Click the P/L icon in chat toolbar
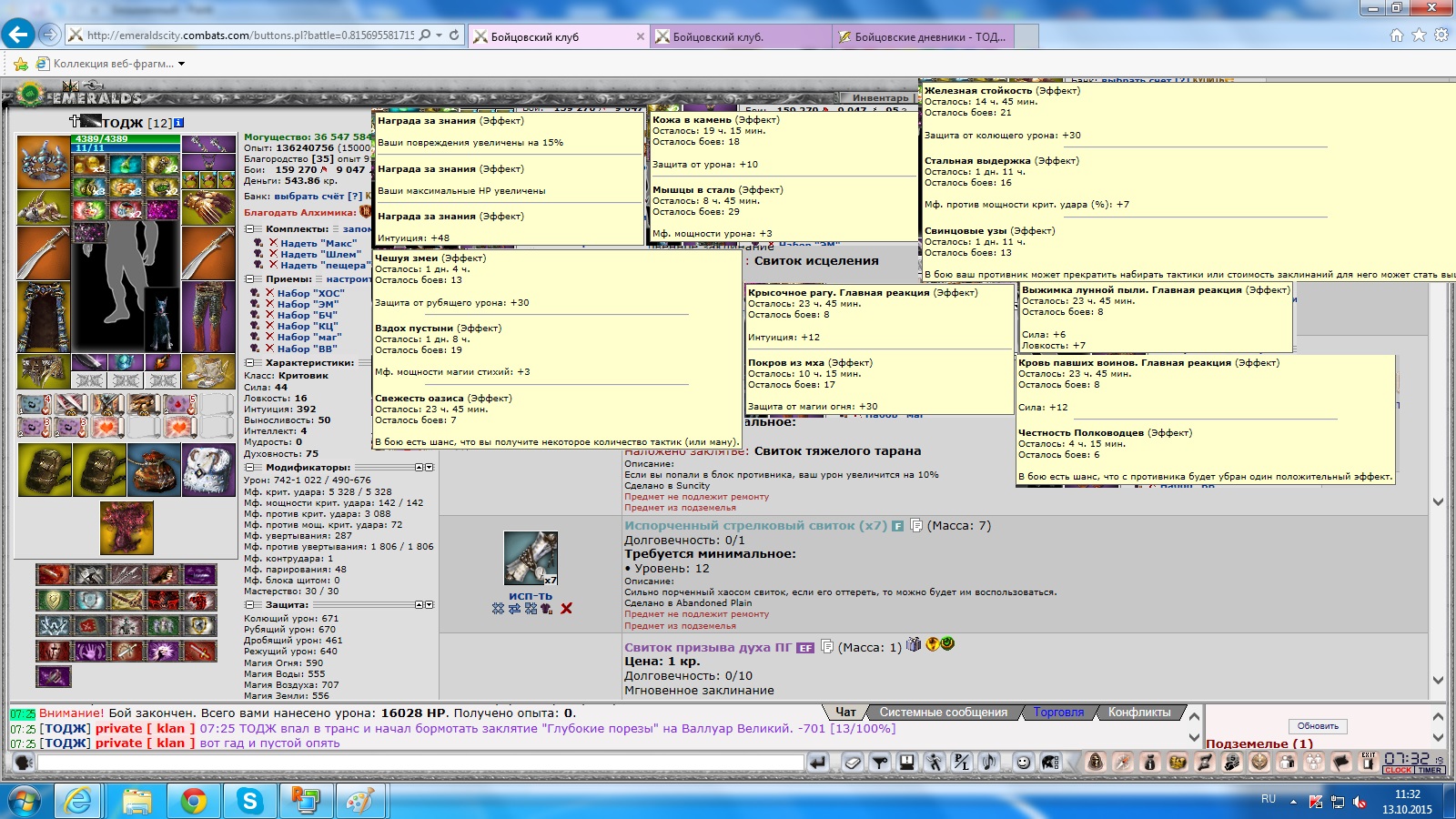 [x=962, y=763]
